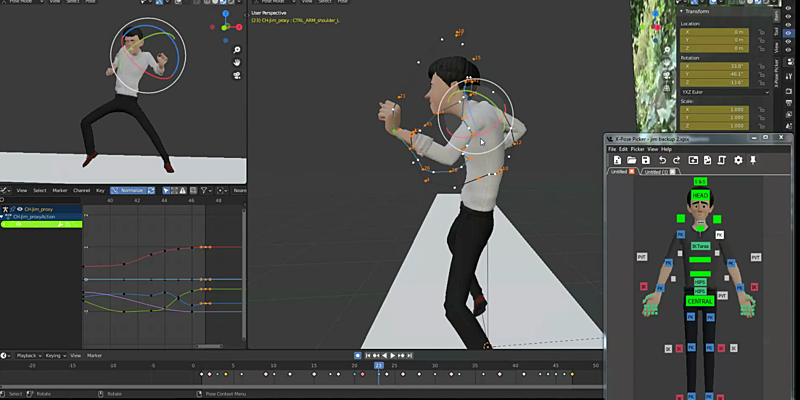This screenshot has height=400, width=800.
Task: Toggle auto-keying record button on timeline
Action: point(357,355)
